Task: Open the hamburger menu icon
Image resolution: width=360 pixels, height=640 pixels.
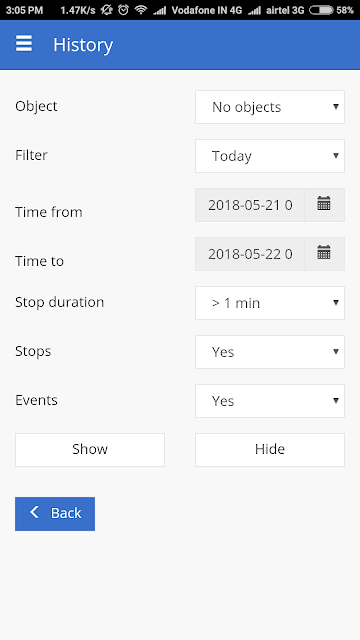Action: coord(24,43)
